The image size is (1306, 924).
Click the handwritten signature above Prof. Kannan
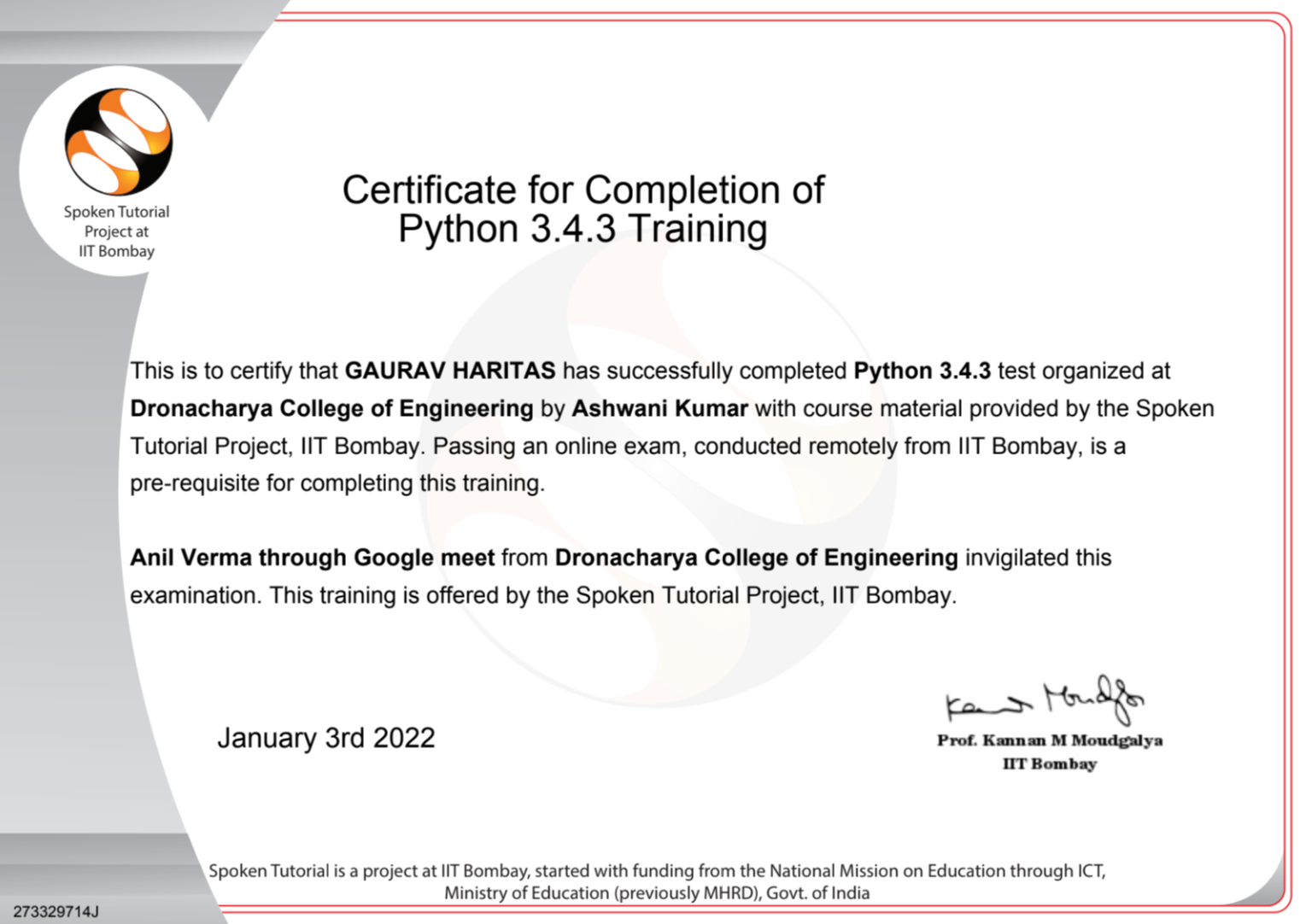pyautogui.click(x=1045, y=700)
